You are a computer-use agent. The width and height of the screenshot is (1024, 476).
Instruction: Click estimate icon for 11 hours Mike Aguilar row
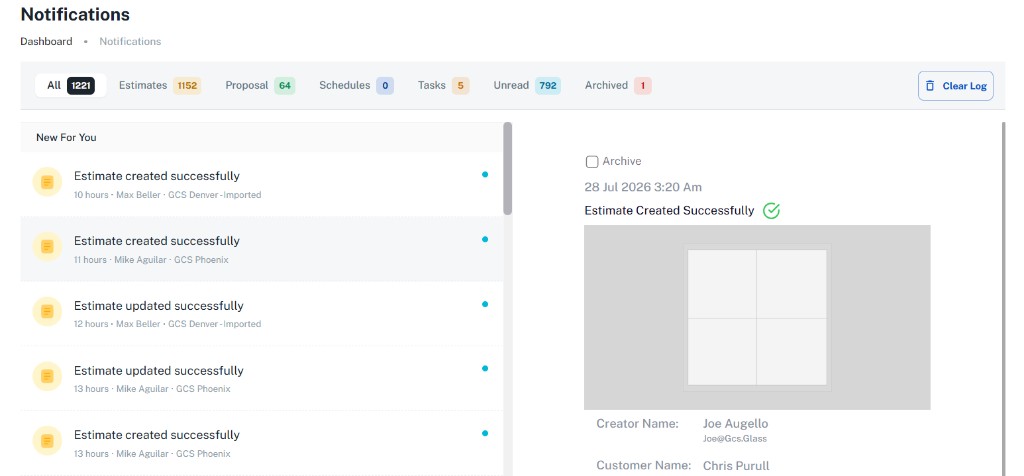[47, 247]
